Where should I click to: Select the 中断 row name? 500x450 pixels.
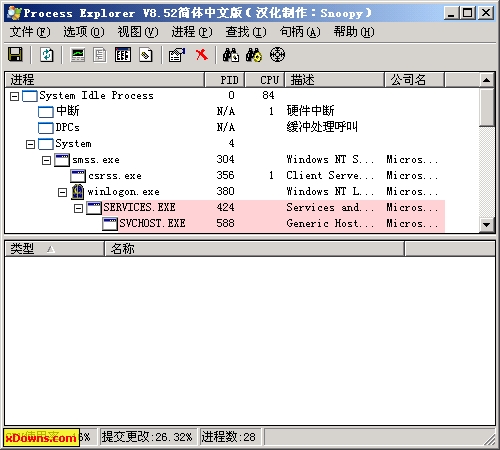coord(68,111)
